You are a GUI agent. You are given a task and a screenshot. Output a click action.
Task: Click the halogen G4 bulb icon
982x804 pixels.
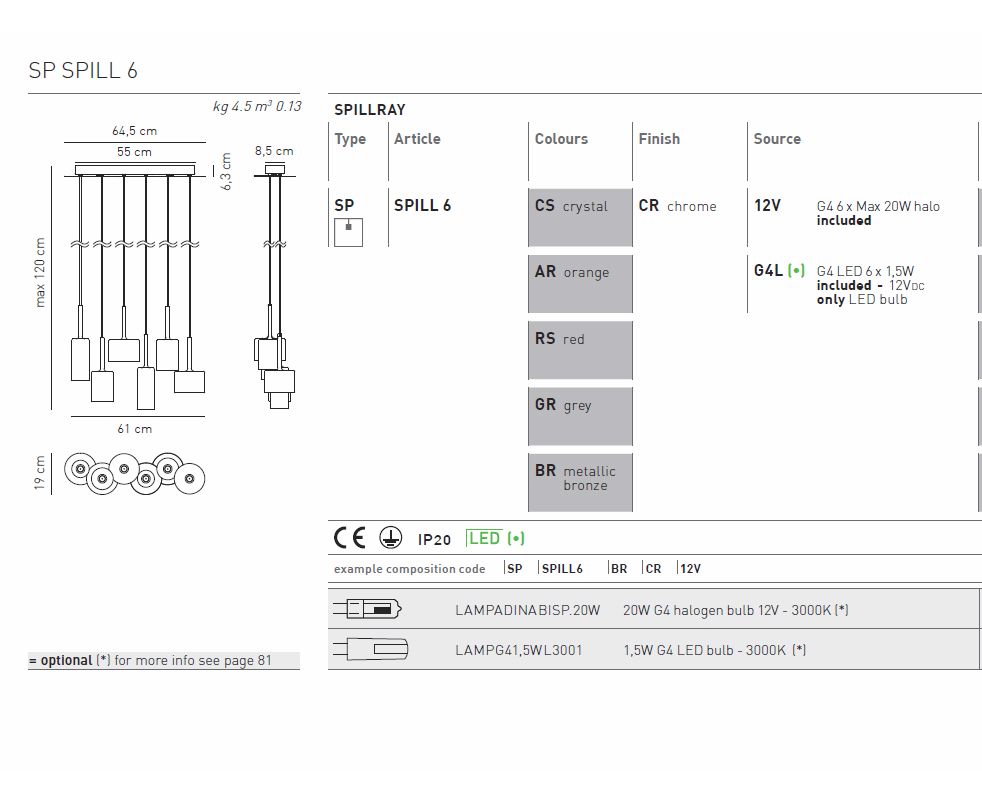point(371,609)
